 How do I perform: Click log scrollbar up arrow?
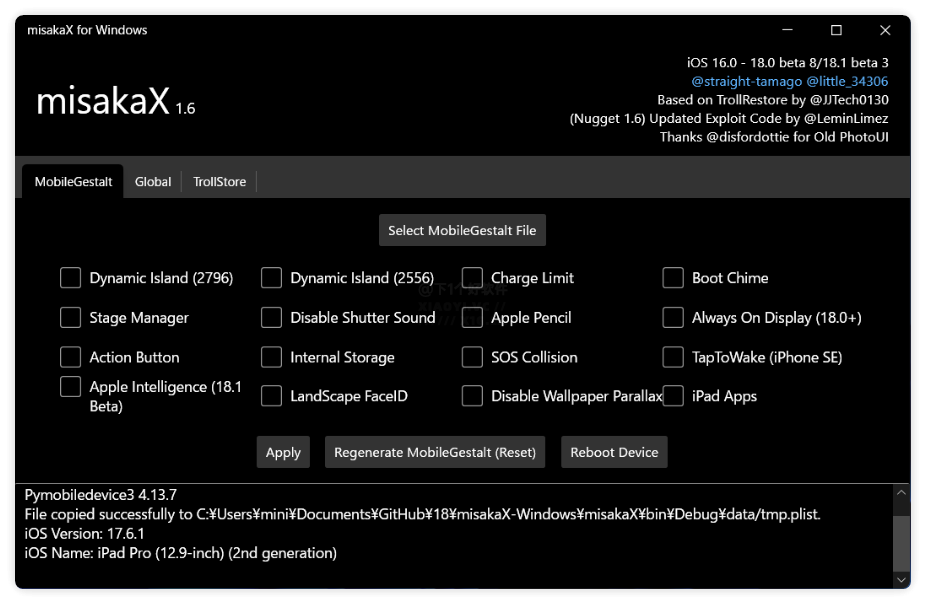(901, 492)
